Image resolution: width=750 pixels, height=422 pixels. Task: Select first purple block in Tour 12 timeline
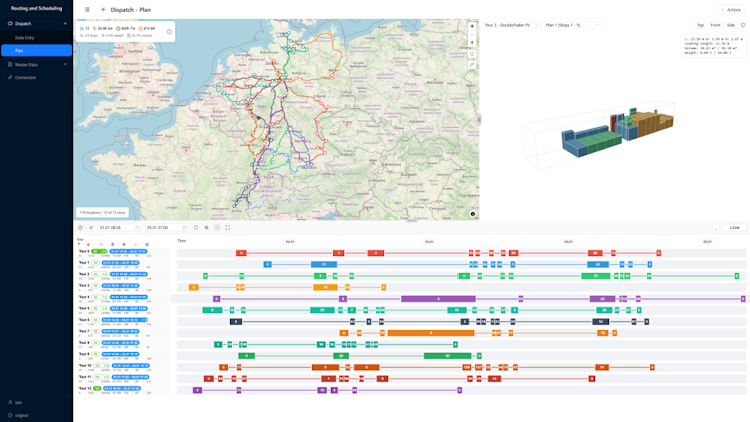[197, 390]
